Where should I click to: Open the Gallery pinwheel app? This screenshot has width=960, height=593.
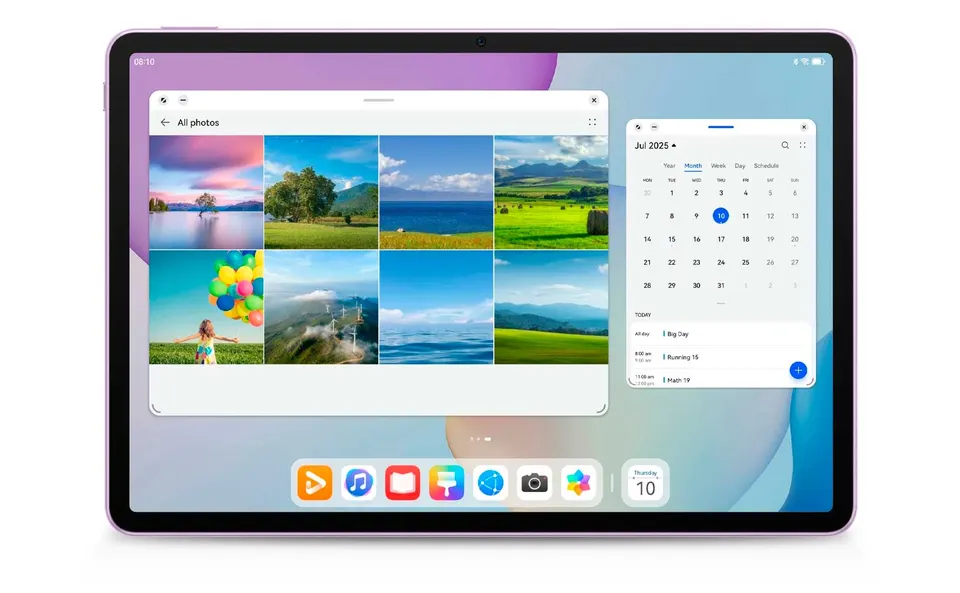tap(579, 483)
